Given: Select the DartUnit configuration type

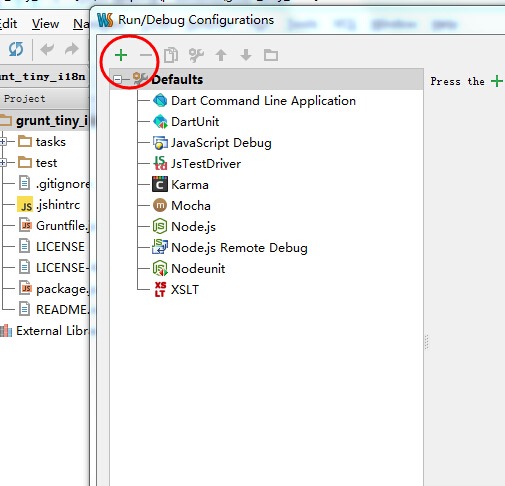Looking at the screenshot, I should pos(195,122).
